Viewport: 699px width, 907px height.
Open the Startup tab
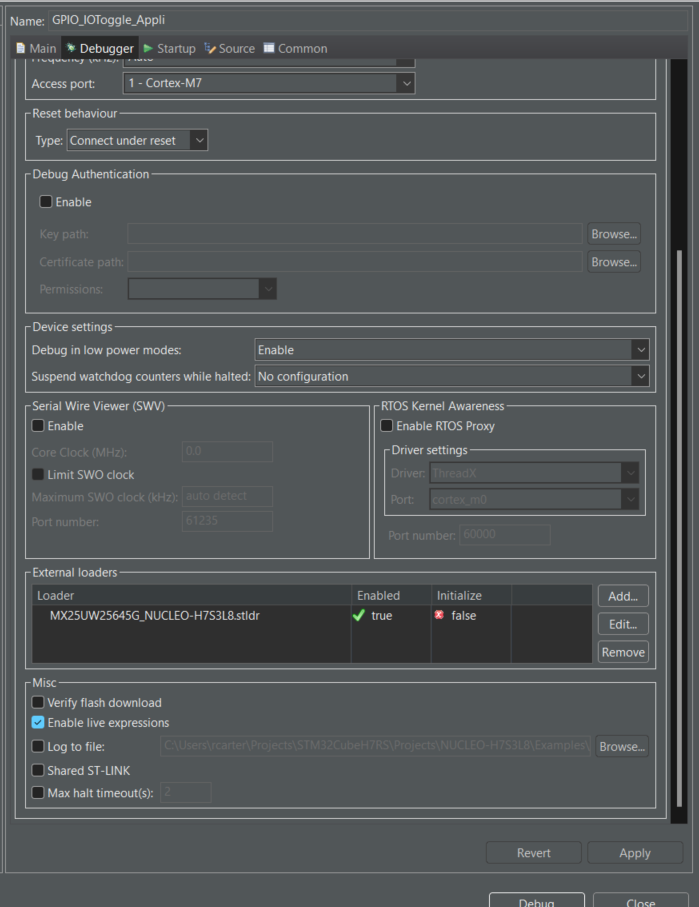[x=169, y=49]
